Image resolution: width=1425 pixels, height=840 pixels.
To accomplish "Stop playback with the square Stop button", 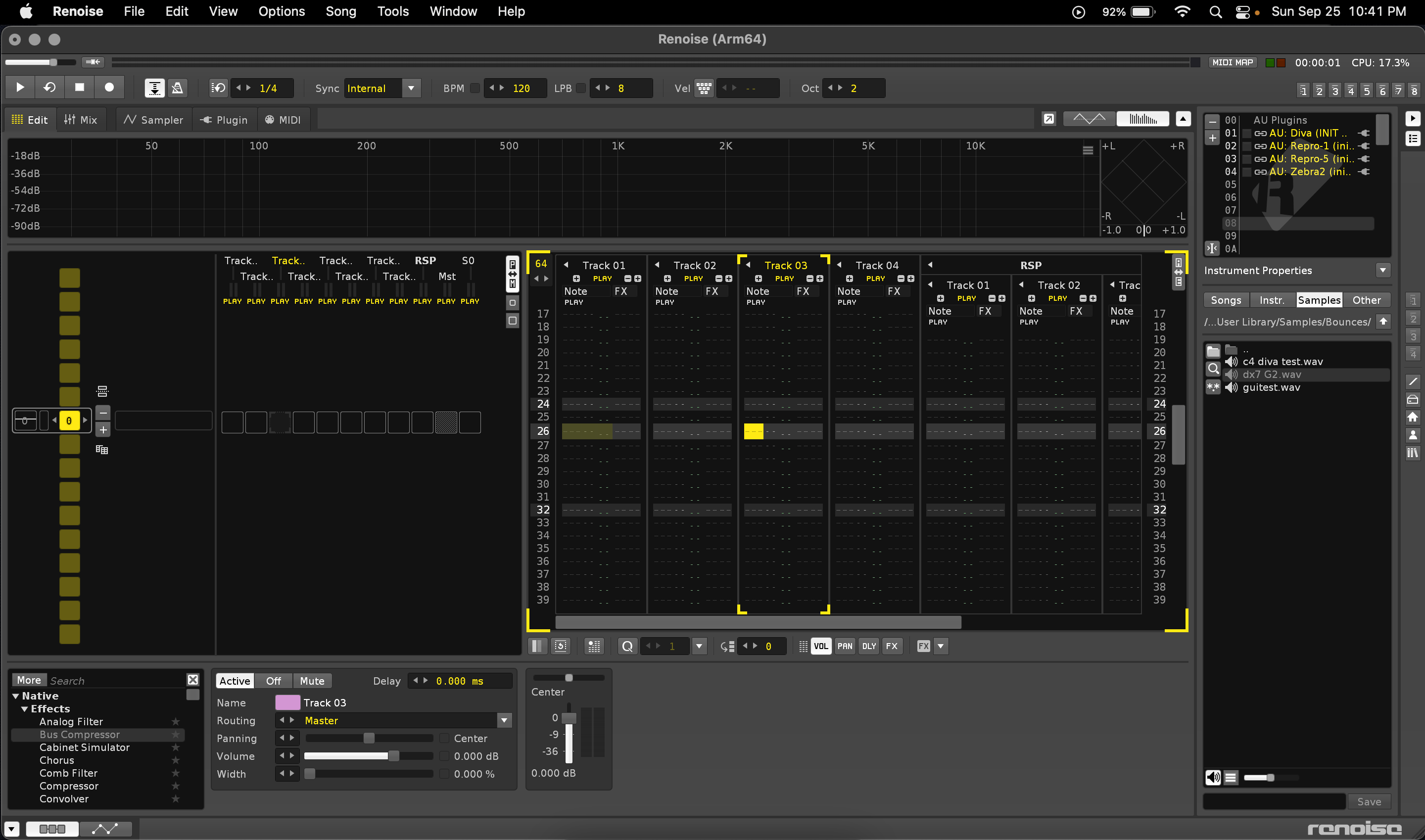I will coord(79,88).
